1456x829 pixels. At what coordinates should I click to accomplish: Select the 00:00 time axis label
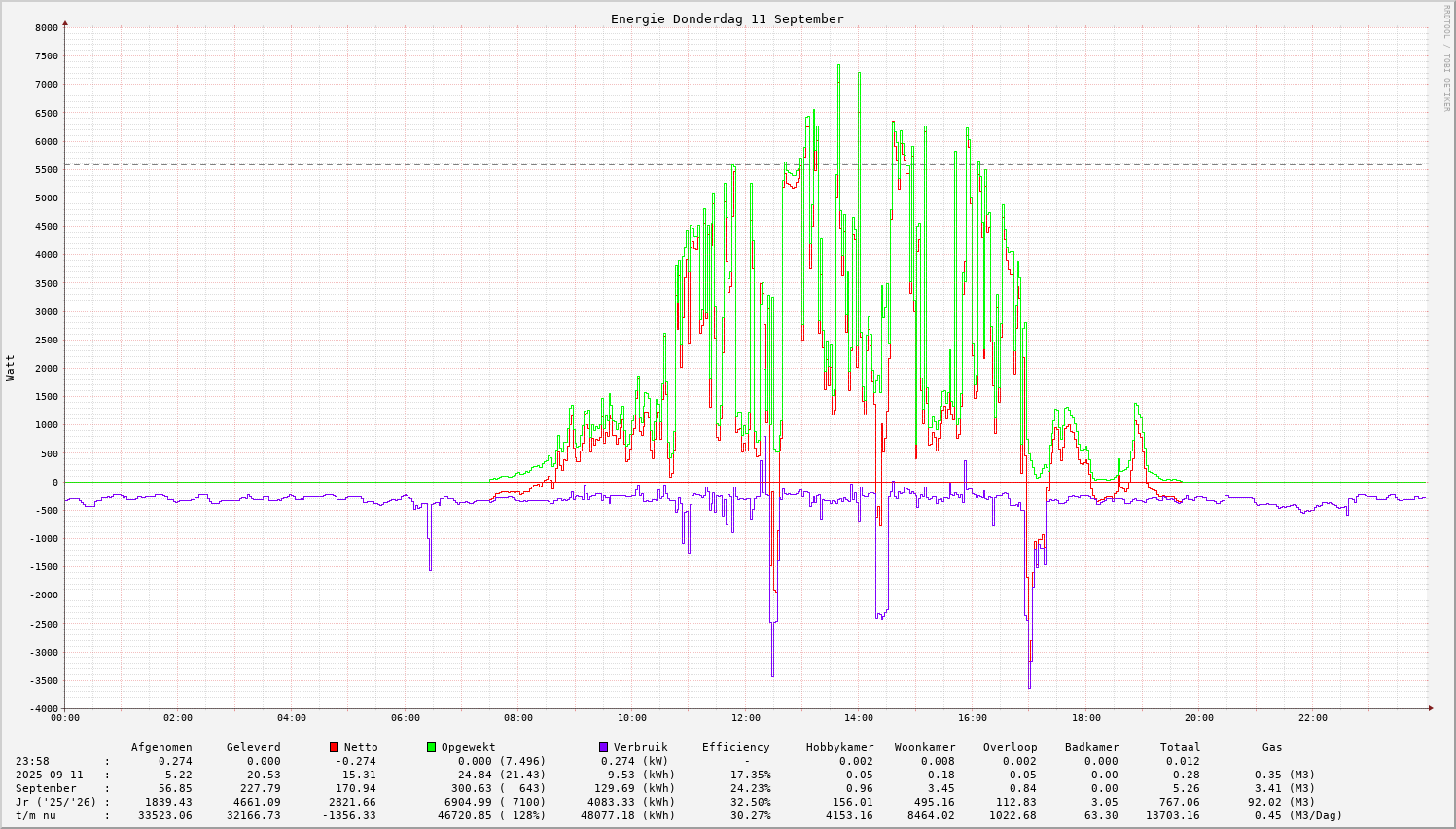[65, 718]
